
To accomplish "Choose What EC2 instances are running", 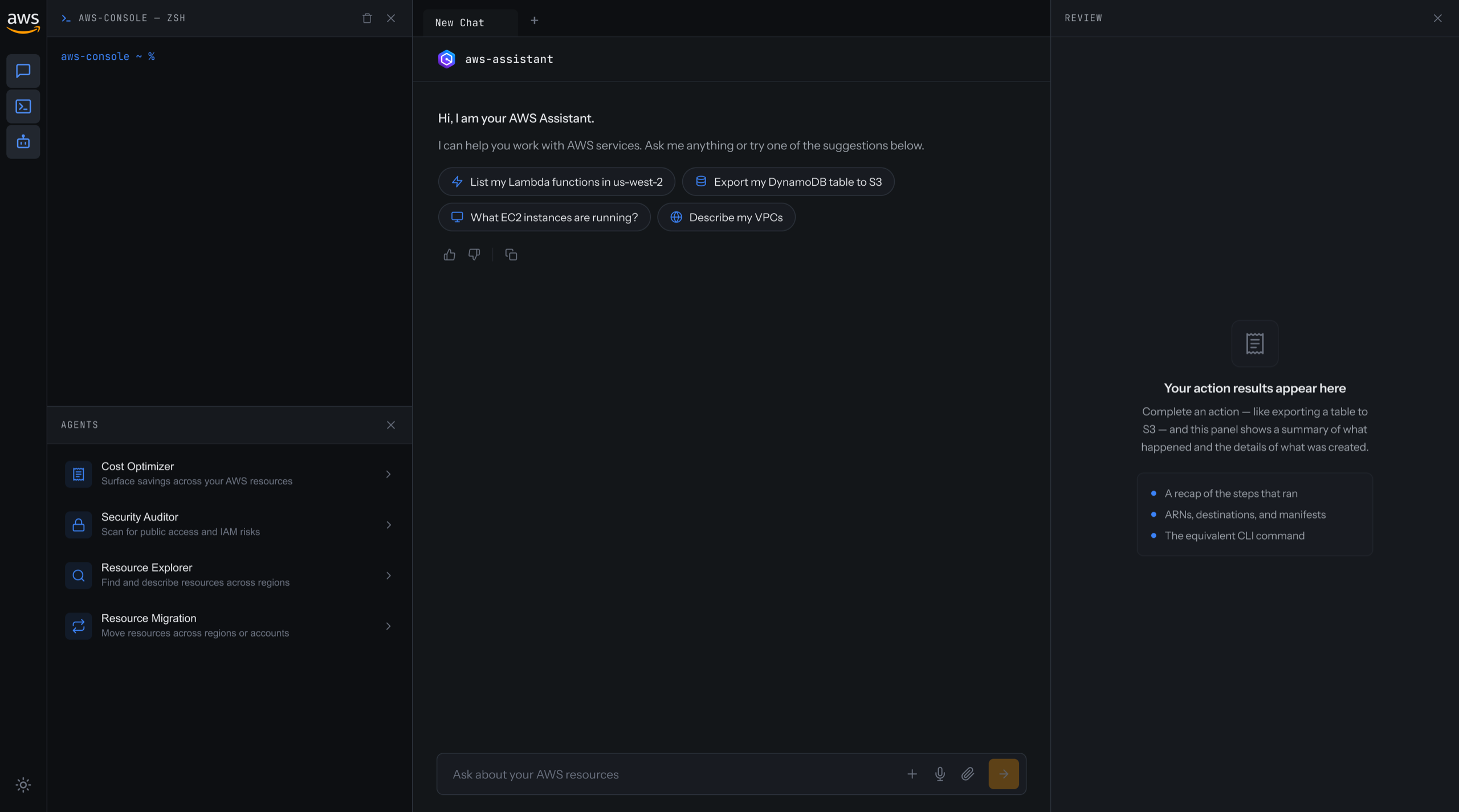I will pos(544,217).
